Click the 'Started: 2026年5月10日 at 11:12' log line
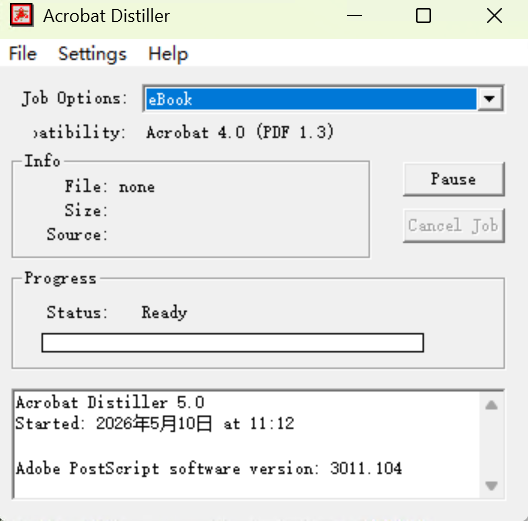The image size is (528, 521). [x=155, y=423]
